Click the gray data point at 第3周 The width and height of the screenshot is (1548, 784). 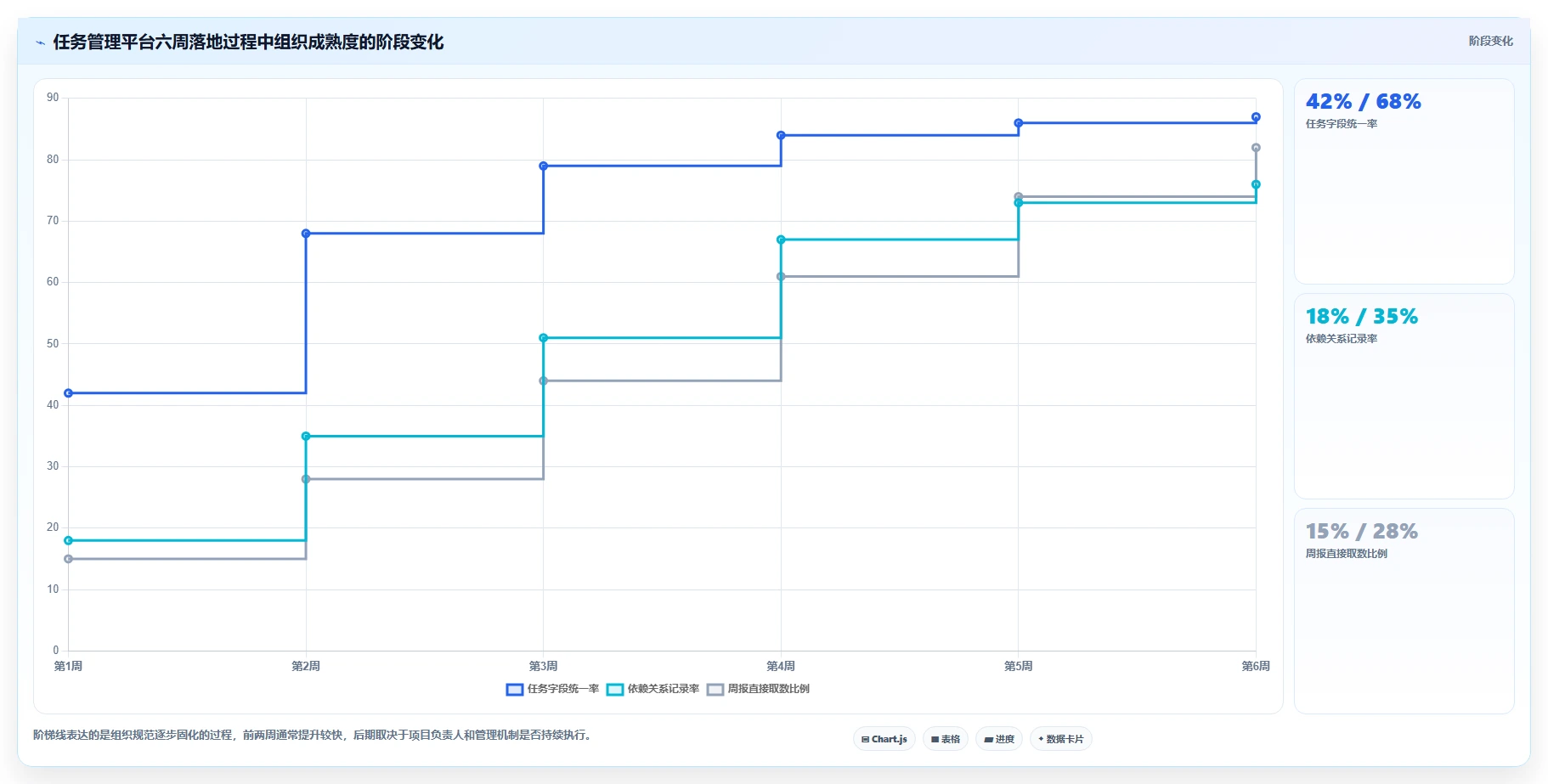point(544,381)
